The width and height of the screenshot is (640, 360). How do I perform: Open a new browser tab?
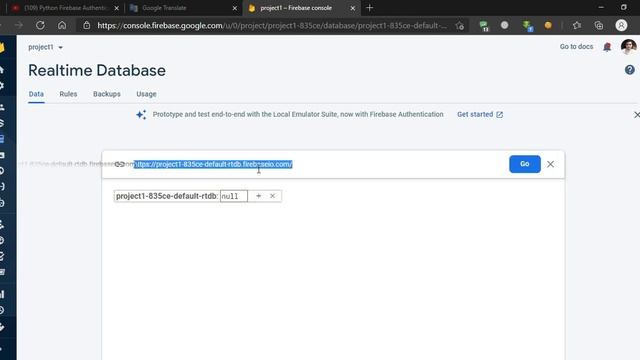click(369, 8)
